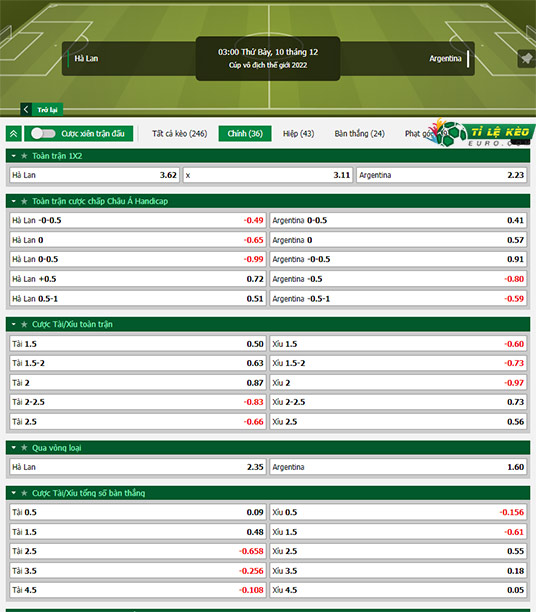Click the Cúp vô địch thế giới 2022 label
The height and width of the screenshot is (612, 536).
(x=268, y=65)
